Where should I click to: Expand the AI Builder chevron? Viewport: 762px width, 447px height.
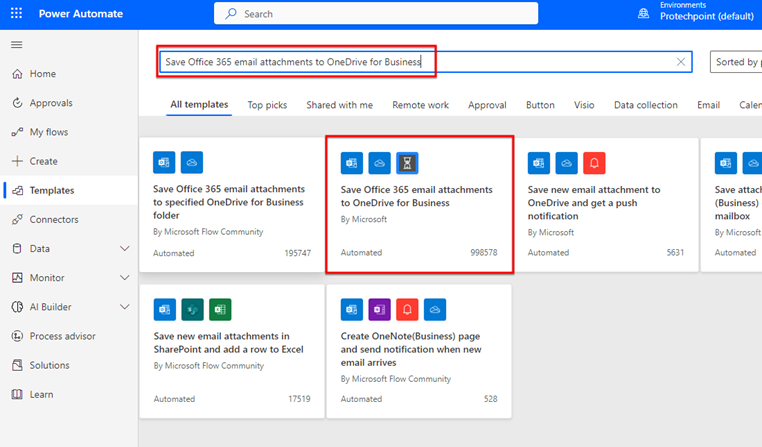(x=124, y=307)
